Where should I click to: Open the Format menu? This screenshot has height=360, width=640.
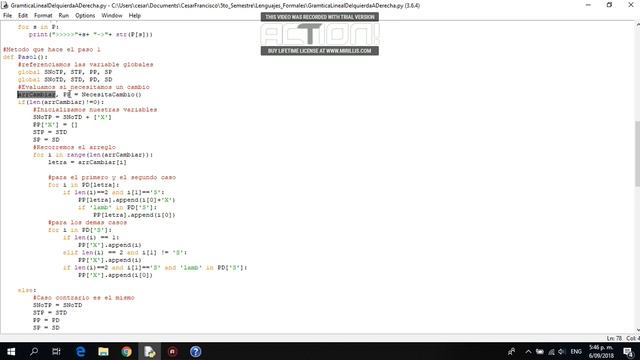[x=43, y=16]
